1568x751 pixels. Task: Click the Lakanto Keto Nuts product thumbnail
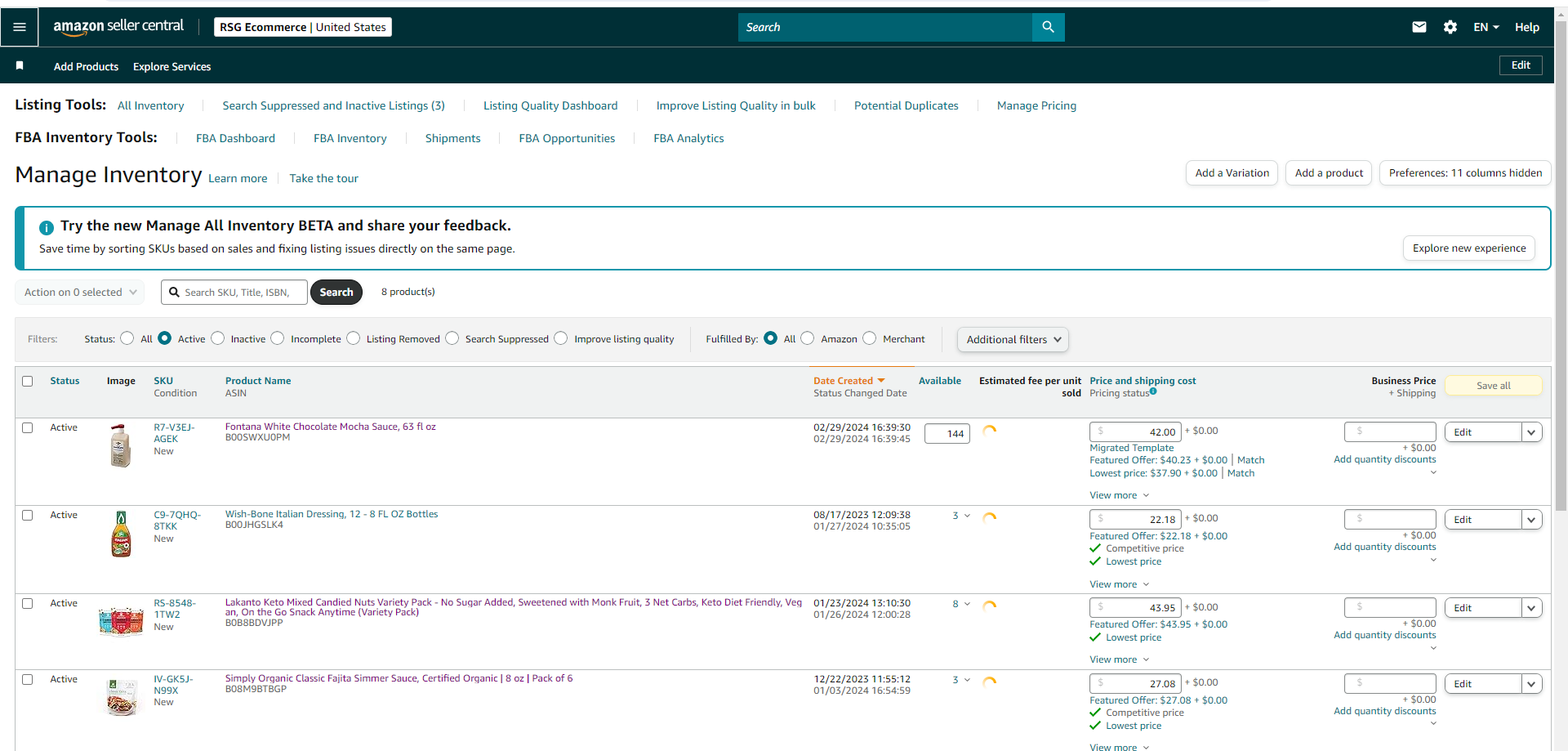(x=121, y=621)
